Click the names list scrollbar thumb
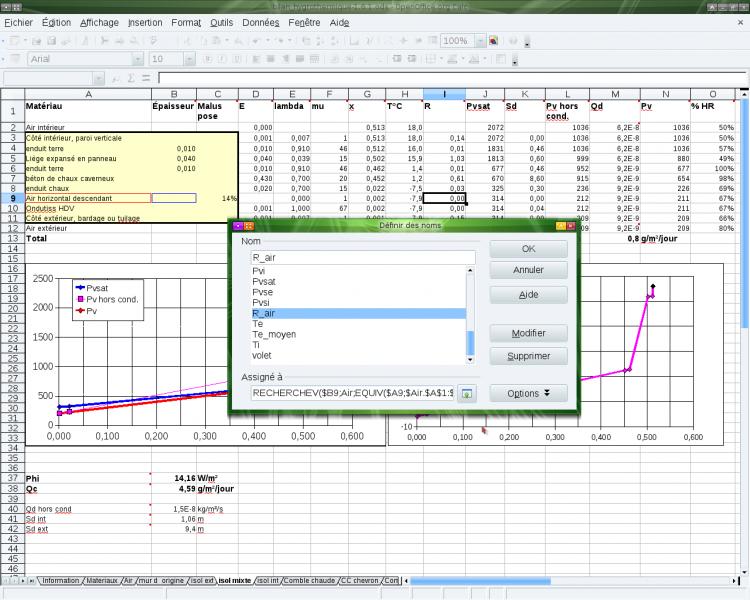This screenshot has height=600, width=750. pyautogui.click(x=470, y=343)
